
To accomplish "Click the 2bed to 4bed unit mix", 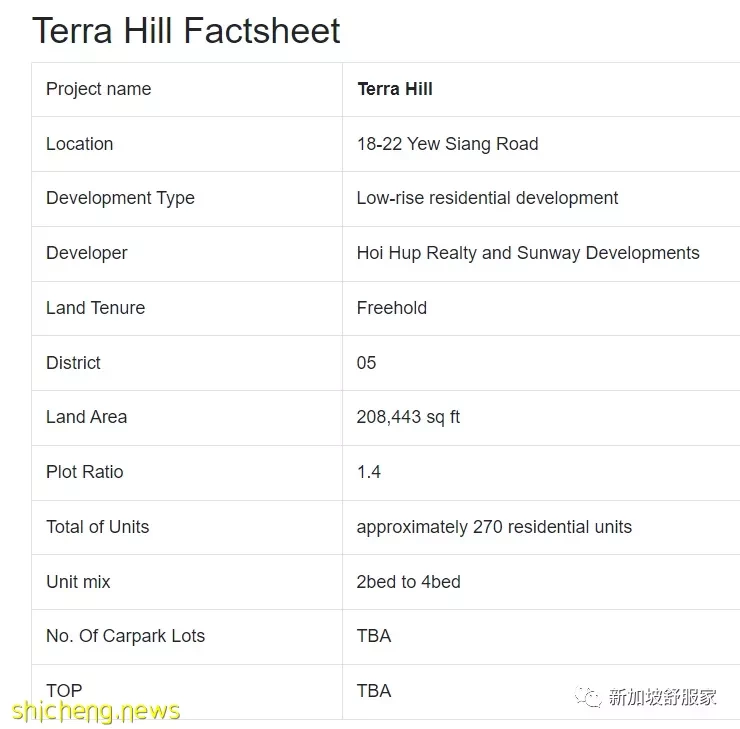I will click(409, 582).
